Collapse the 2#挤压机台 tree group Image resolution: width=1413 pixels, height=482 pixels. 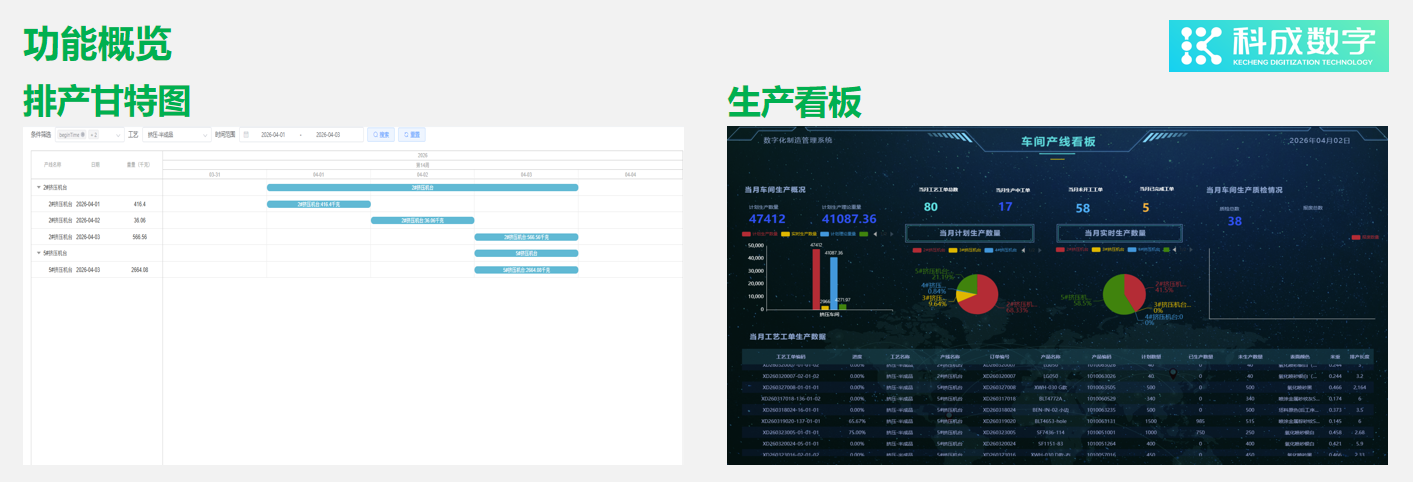[39, 187]
